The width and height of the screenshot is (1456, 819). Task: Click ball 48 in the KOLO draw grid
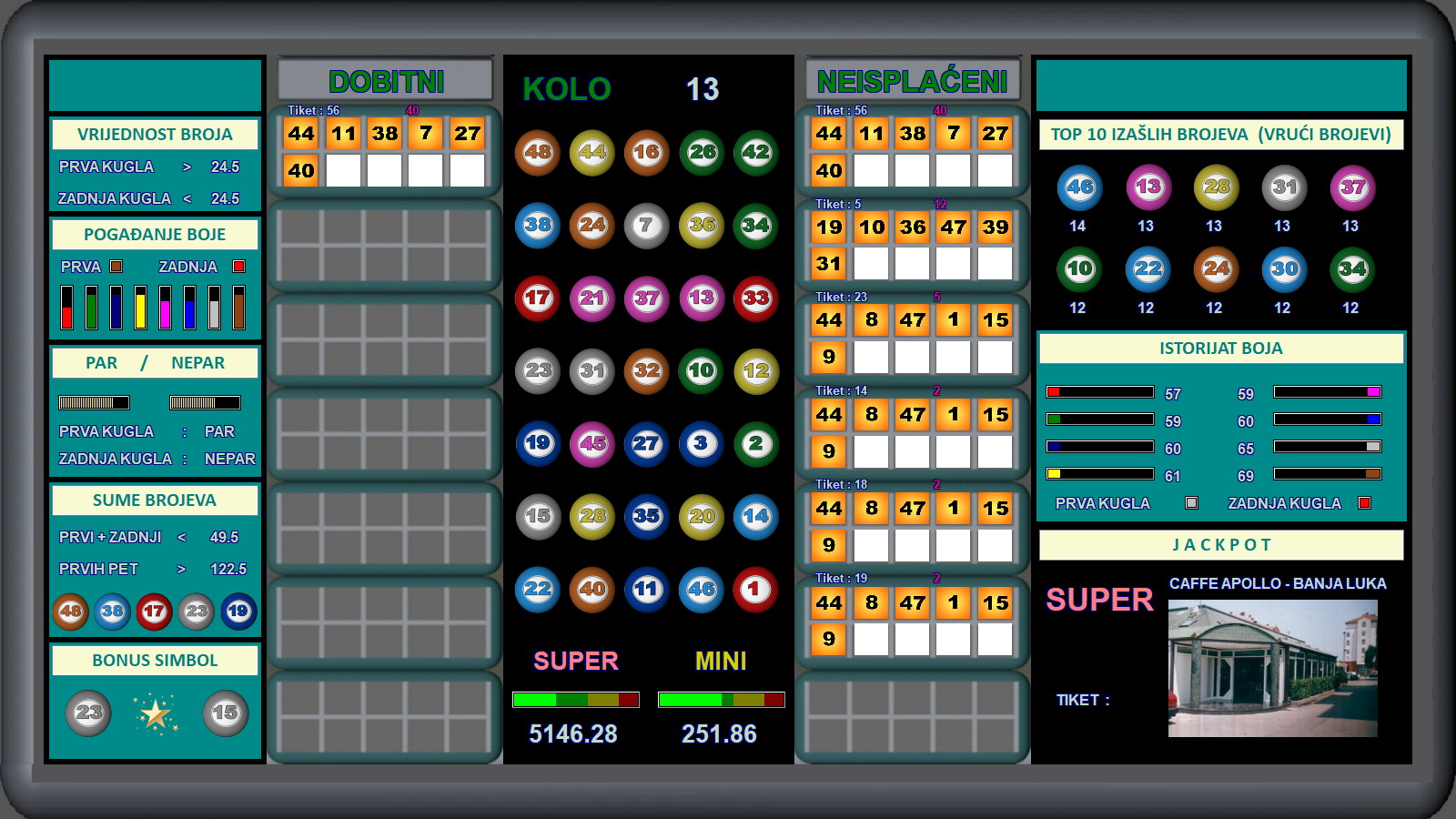click(x=537, y=152)
